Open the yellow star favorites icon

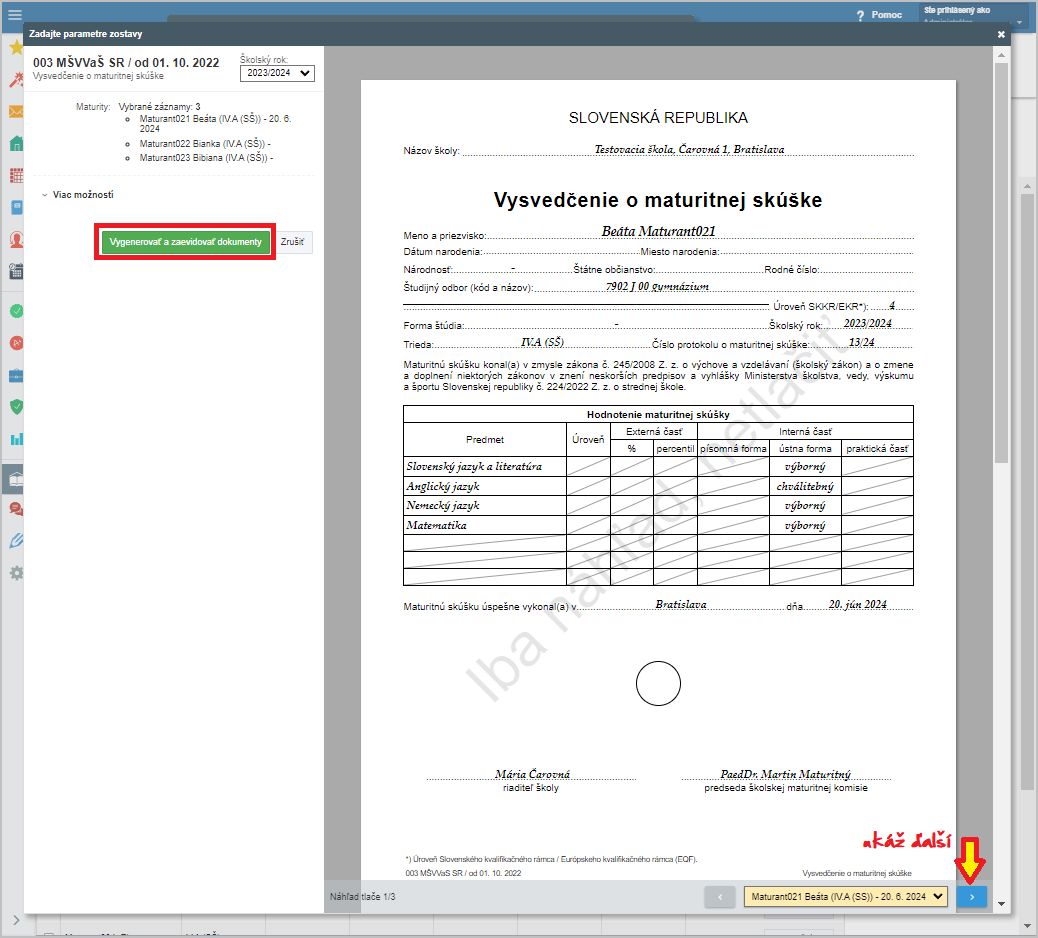click(16, 47)
